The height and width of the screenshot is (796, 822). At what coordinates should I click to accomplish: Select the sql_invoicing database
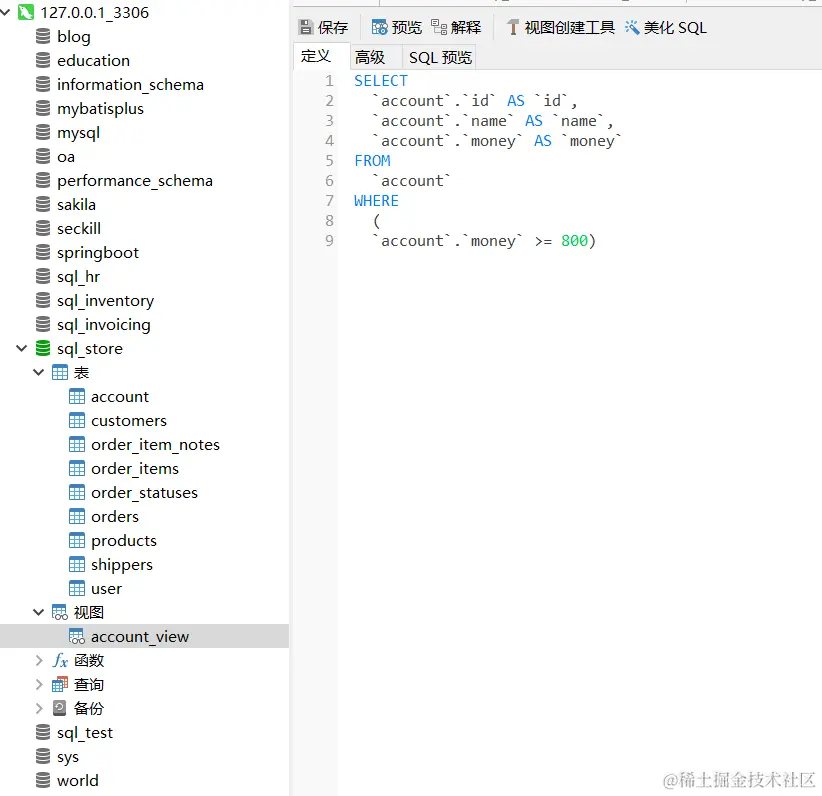[x=104, y=325]
